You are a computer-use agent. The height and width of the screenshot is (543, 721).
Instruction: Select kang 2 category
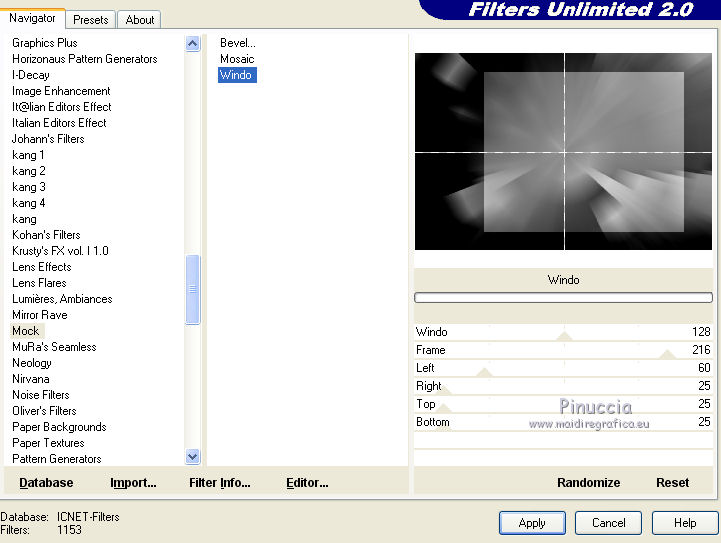29,171
